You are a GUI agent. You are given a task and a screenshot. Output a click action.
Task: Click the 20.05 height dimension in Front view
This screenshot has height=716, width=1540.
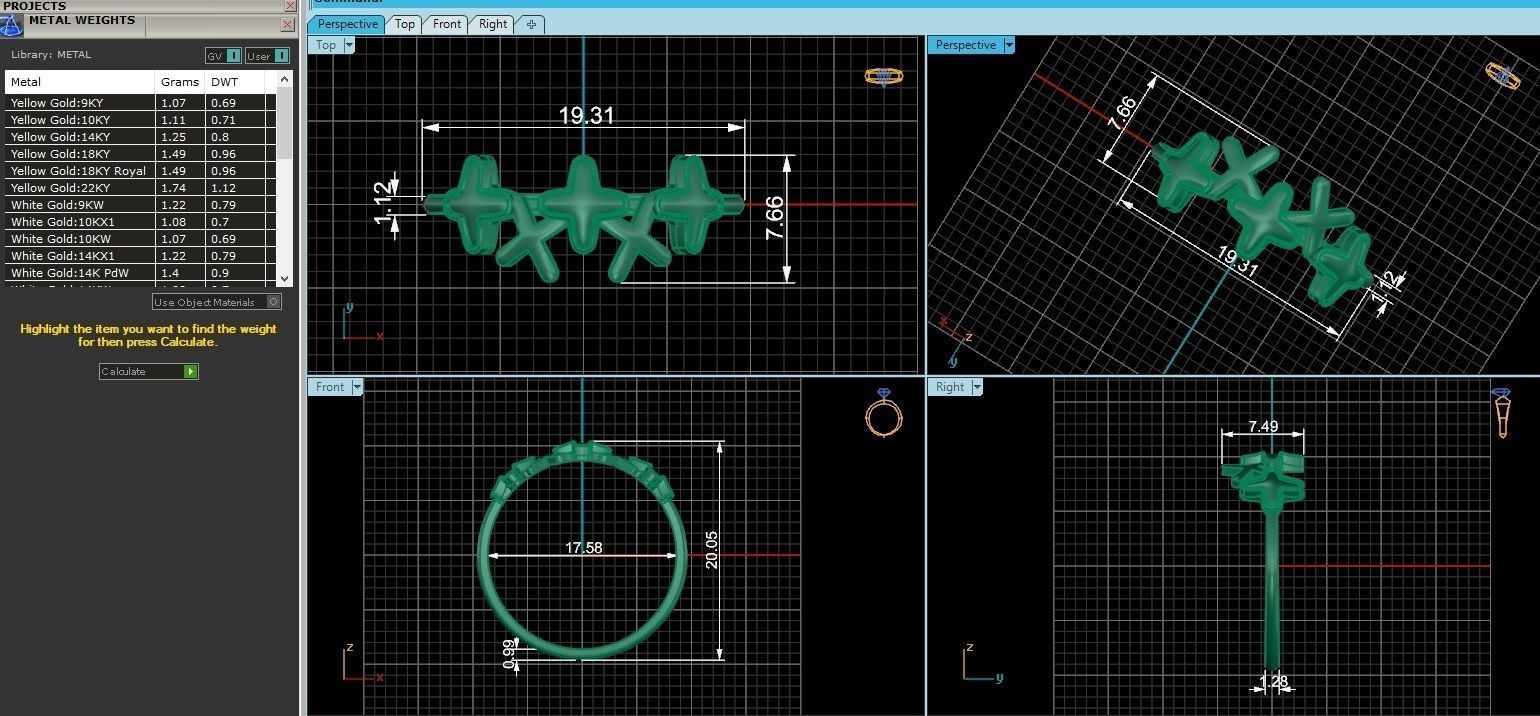pos(712,549)
